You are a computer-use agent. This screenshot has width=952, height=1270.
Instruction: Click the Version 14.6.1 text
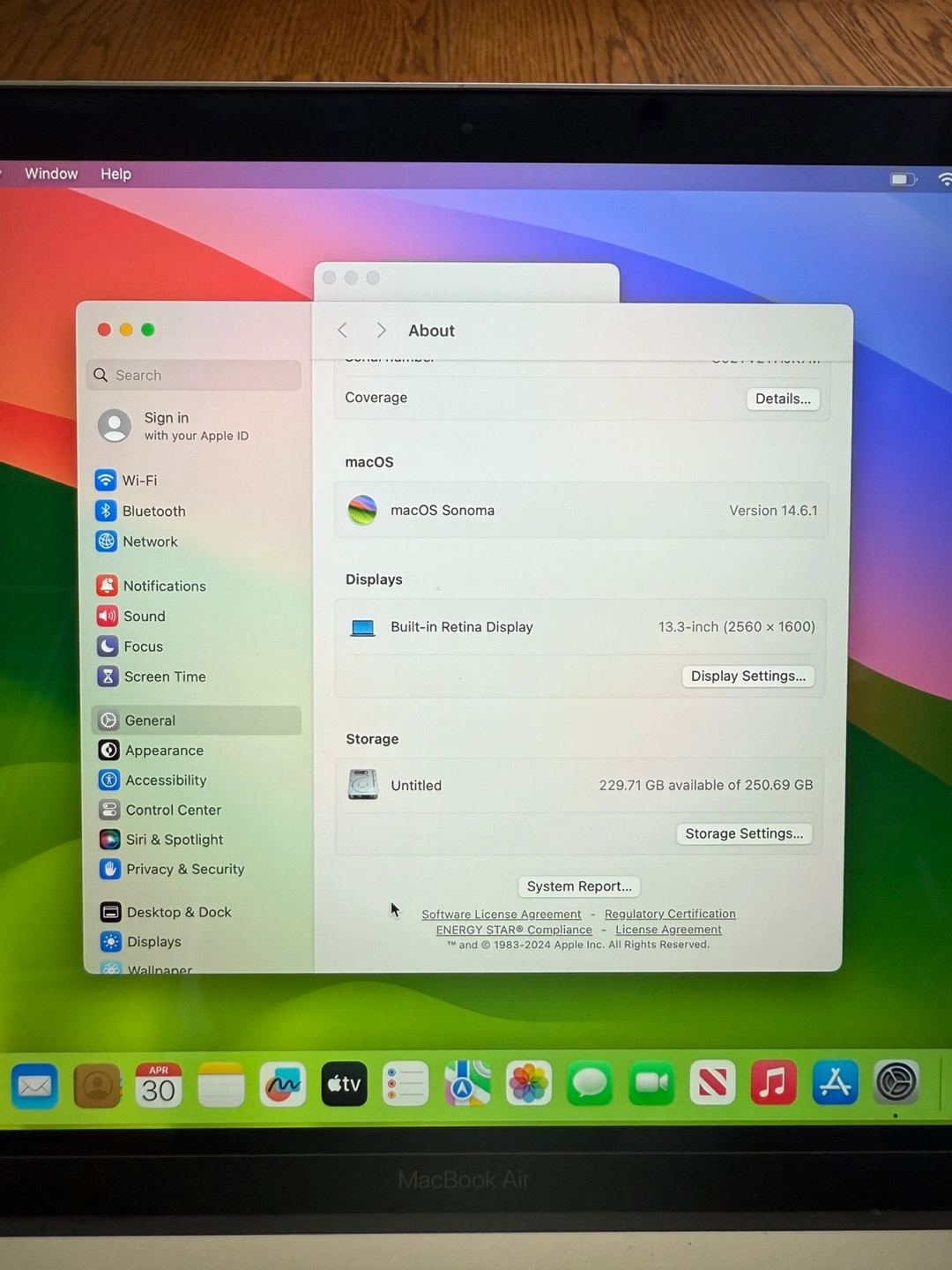(x=773, y=511)
